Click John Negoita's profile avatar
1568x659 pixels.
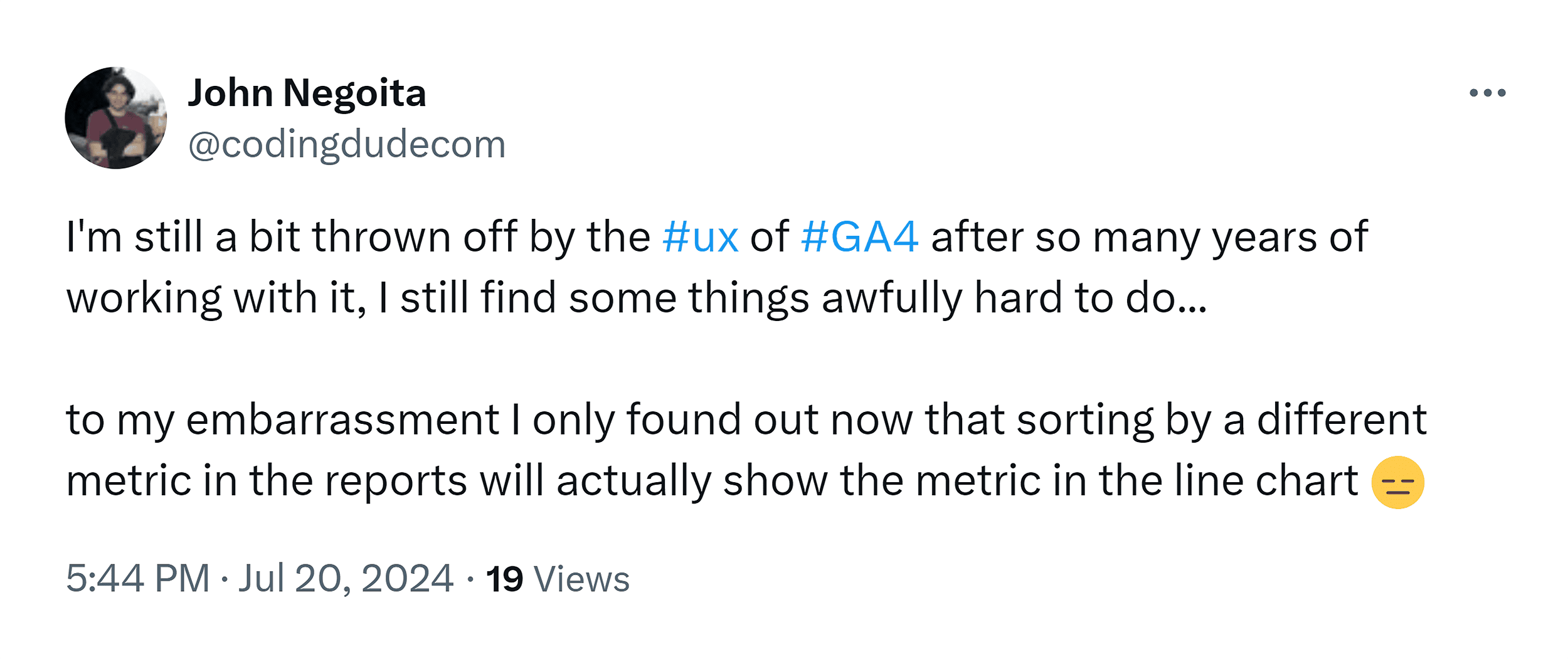[x=116, y=118]
